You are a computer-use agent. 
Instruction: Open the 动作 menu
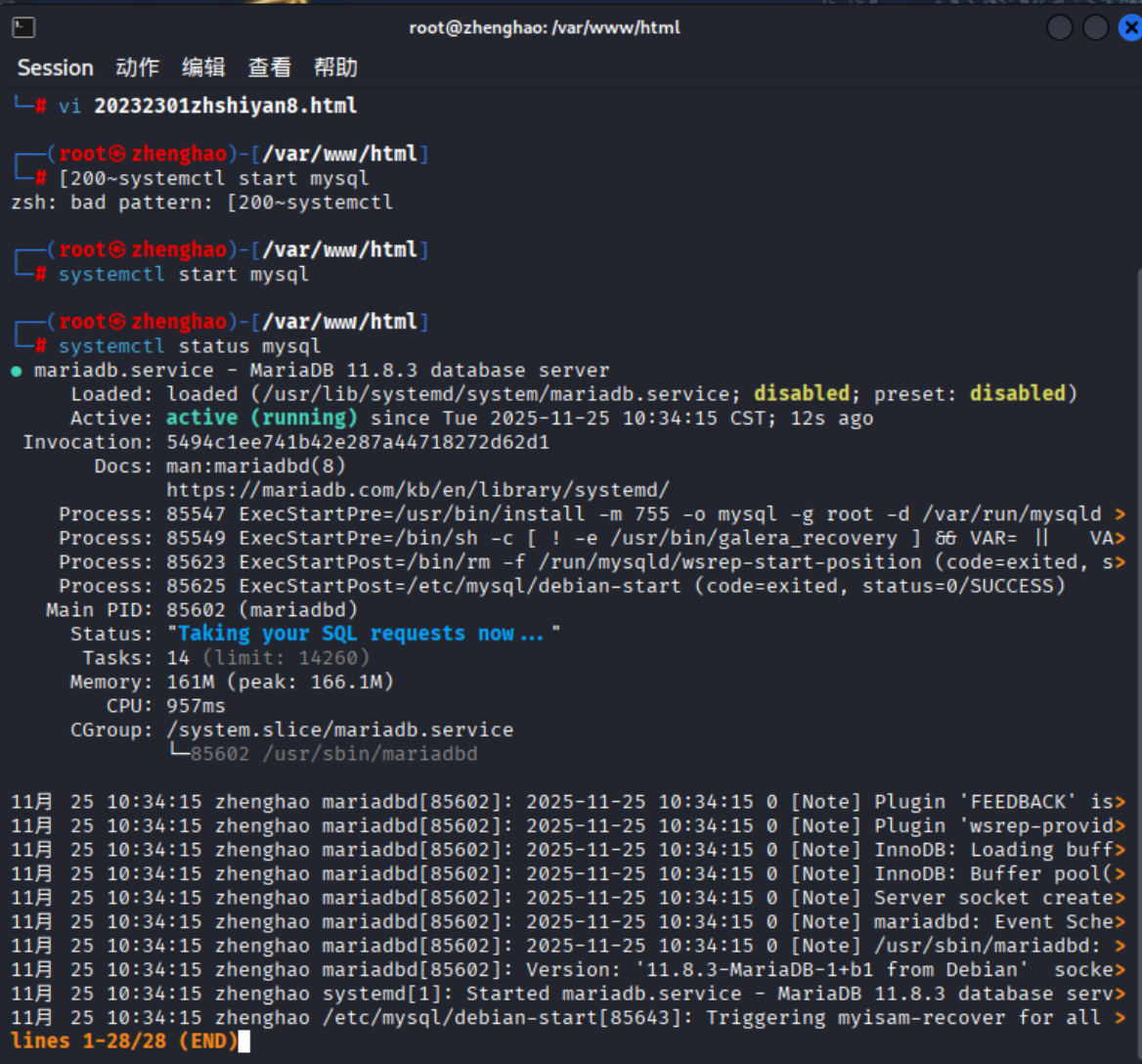click(138, 67)
